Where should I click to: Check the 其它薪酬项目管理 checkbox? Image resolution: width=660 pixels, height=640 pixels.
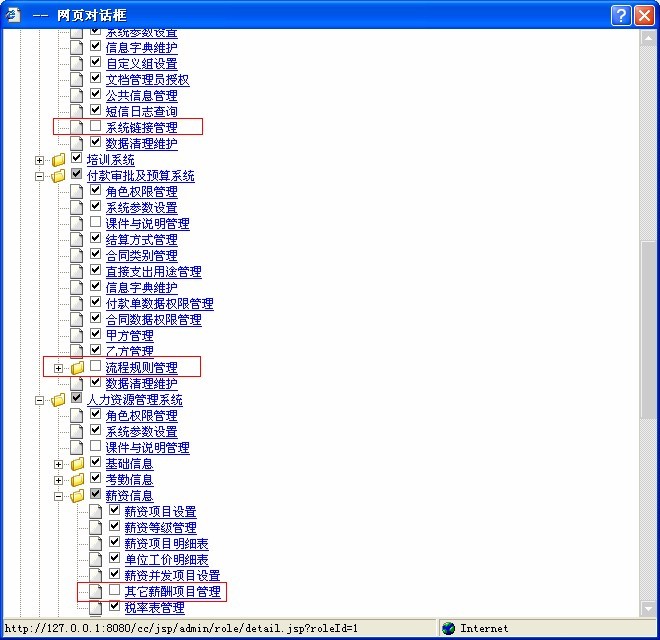pyautogui.click(x=114, y=589)
